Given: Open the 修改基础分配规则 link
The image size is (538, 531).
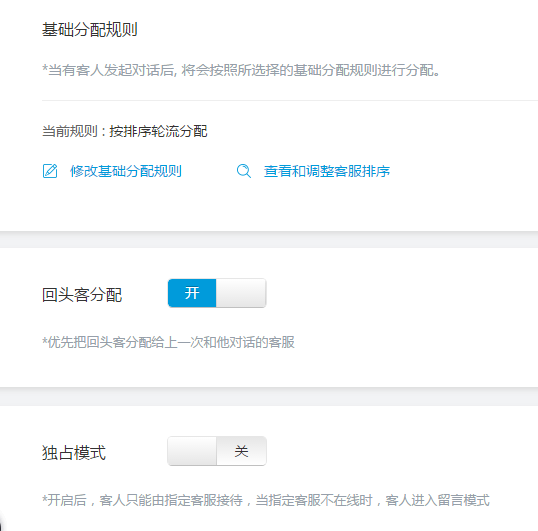Looking at the screenshot, I should [126, 171].
